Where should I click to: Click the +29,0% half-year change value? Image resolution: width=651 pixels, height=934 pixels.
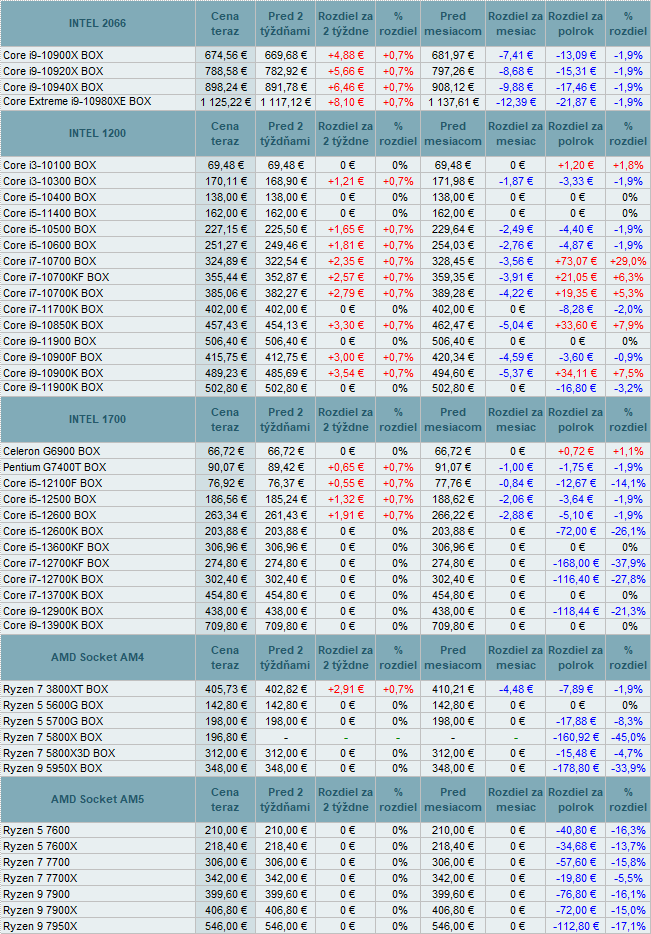tap(628, 261)
